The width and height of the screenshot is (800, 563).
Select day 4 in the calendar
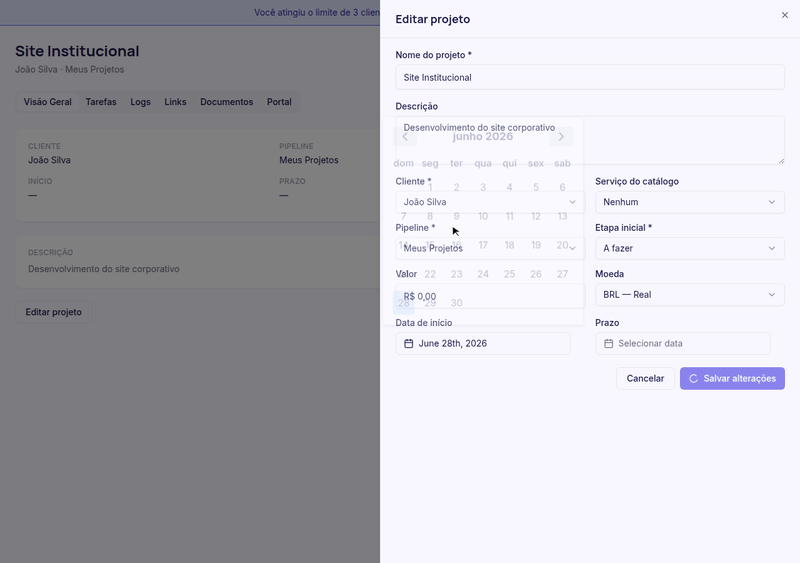pos(509,187)
